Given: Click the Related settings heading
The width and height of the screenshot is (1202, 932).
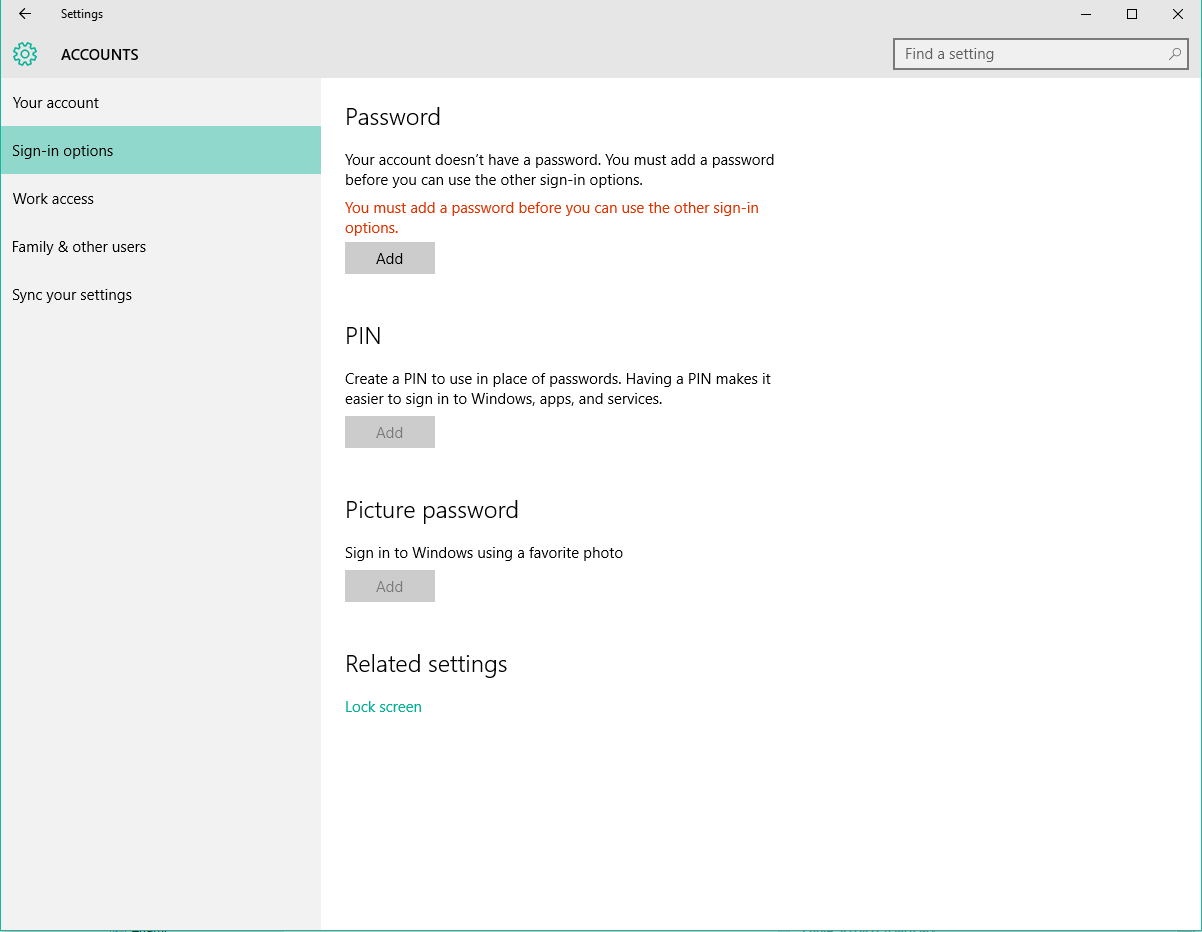Looking at the screenshot, I should [x=426, y=664].
